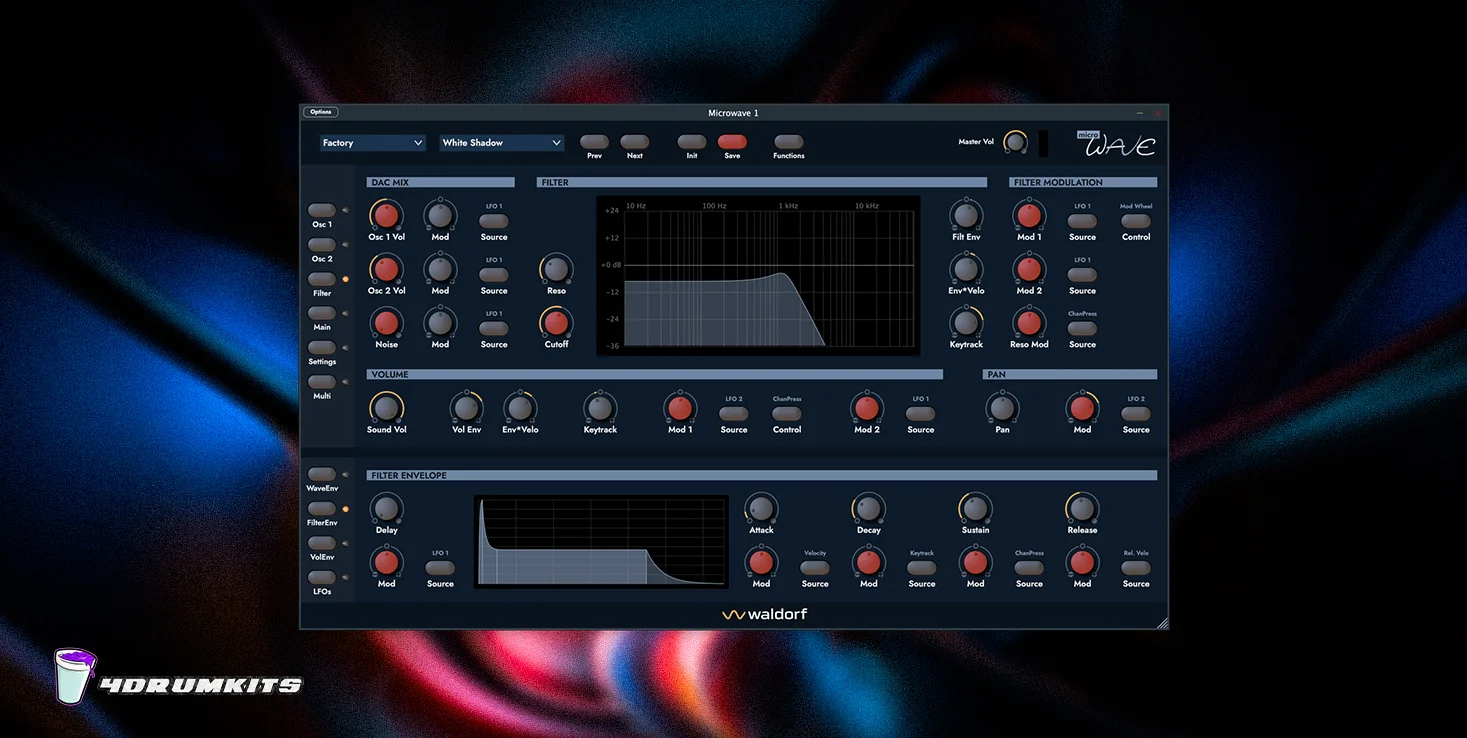Open the Factory bank dropdown
Viewport: 1467px width, 738px height.
[373, 143]
